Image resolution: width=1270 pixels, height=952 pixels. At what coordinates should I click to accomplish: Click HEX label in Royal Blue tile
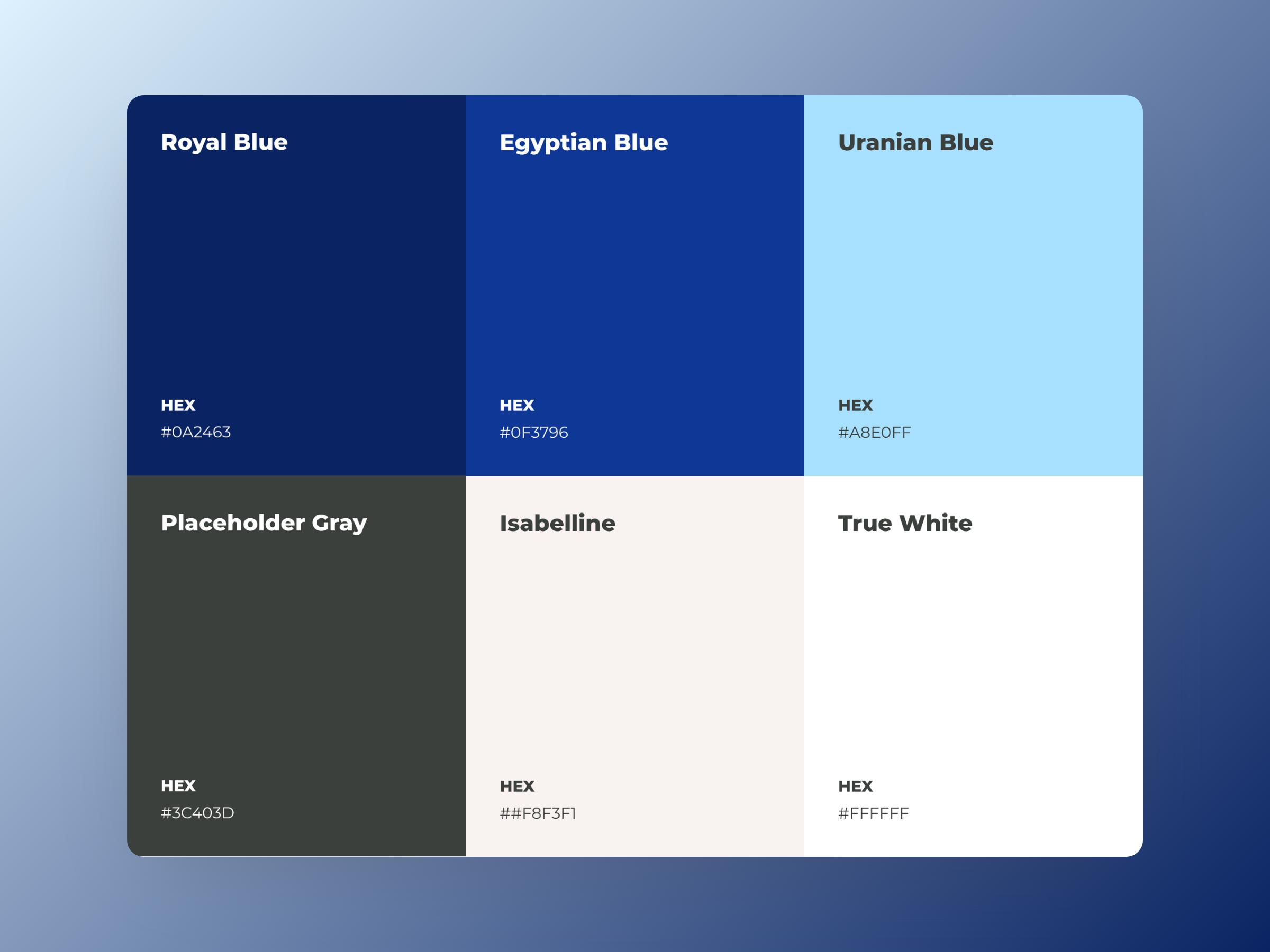(x=178, y=405)
